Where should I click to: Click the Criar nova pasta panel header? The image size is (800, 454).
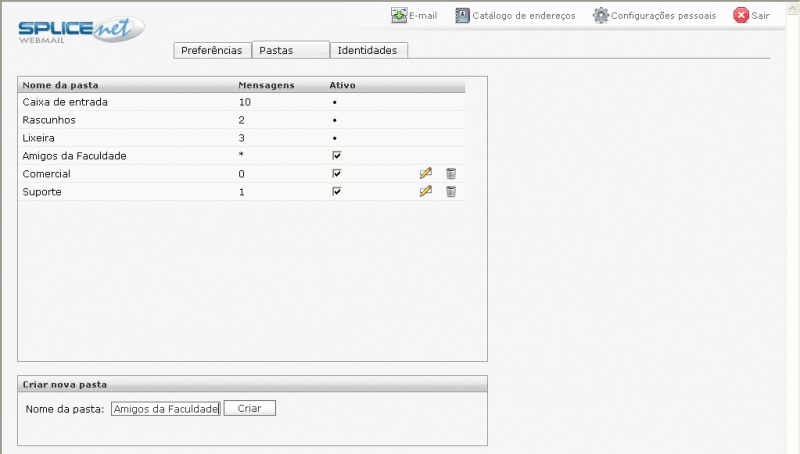tap(253, 384)
